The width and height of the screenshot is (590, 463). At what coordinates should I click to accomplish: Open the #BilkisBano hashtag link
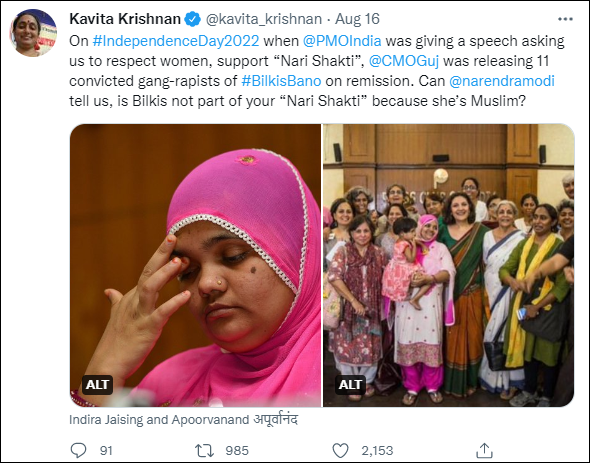(281, 81)
